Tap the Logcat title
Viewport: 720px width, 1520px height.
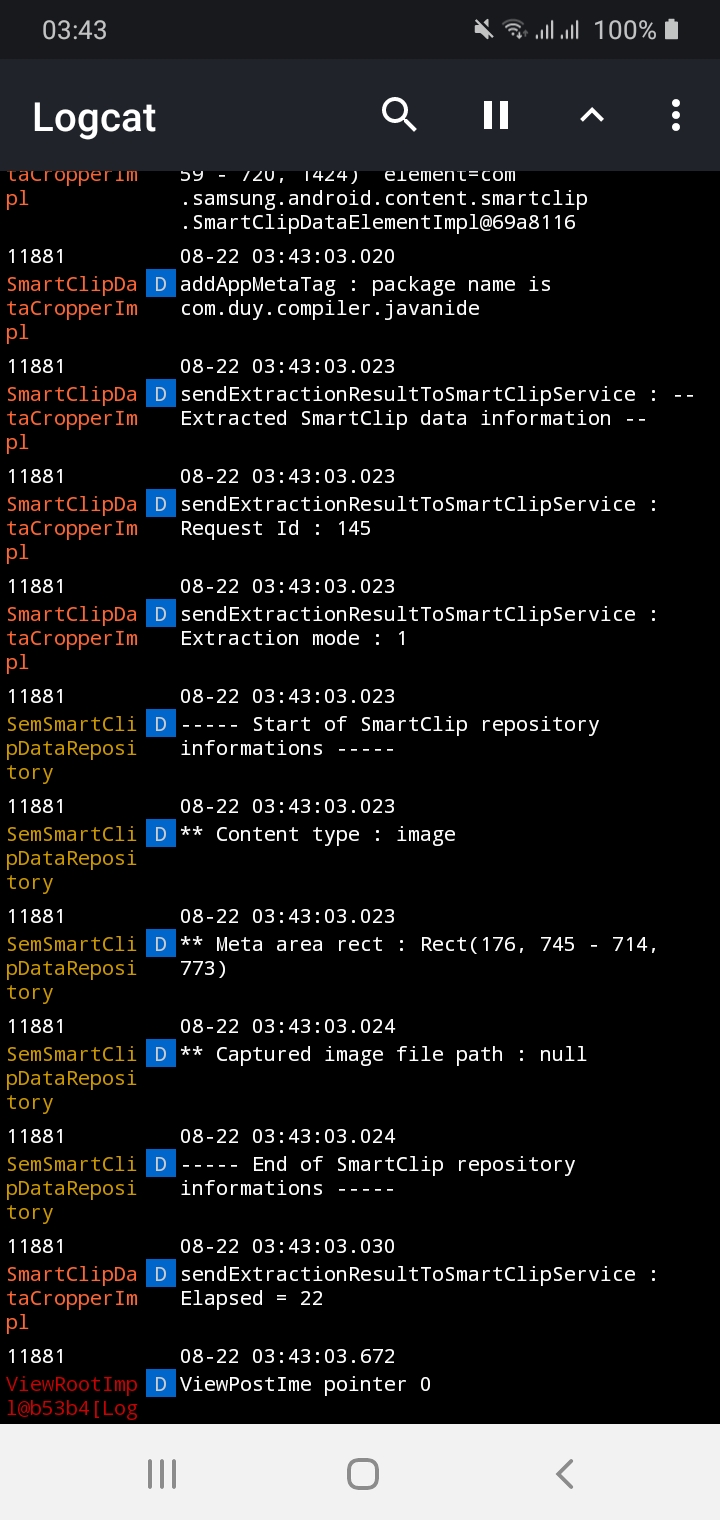(93, 117)
